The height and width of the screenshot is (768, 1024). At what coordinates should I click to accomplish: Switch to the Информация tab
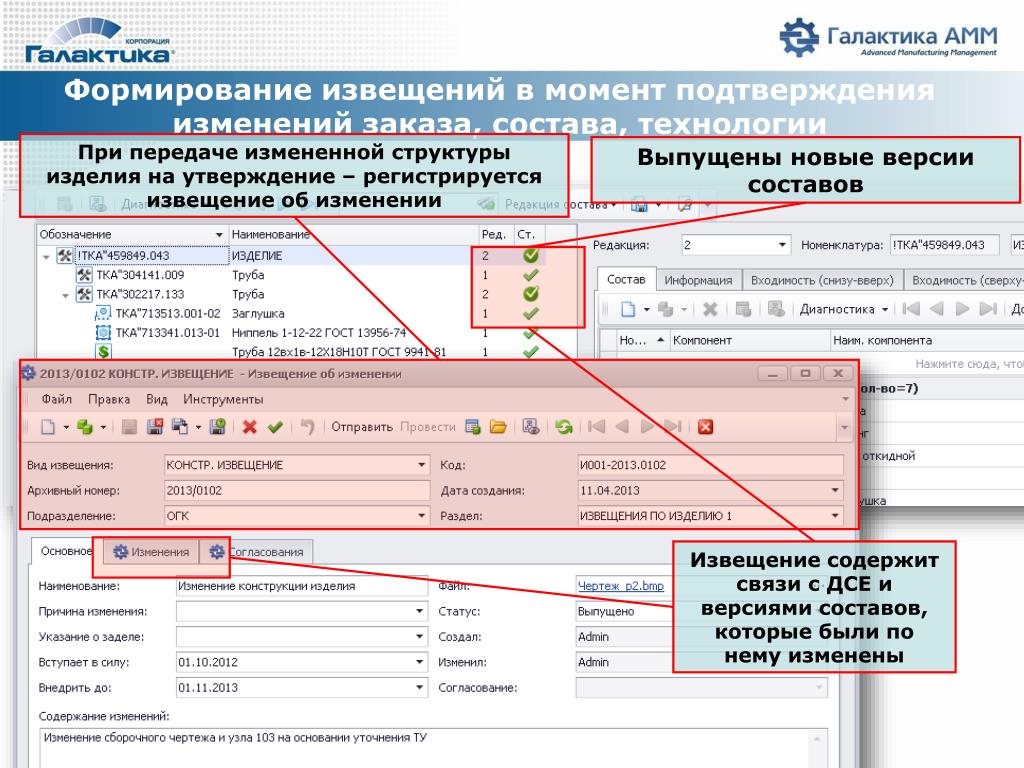tap(698, 280)
